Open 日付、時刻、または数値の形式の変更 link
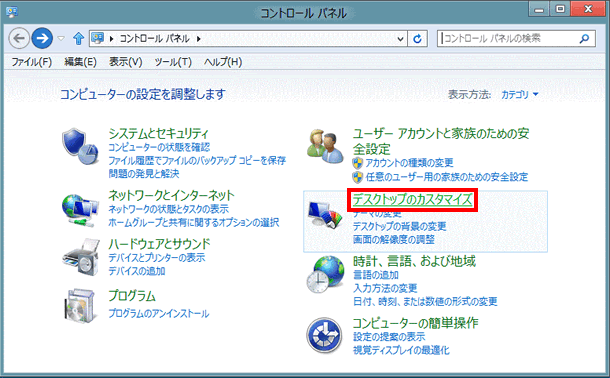Screen dimensions: 610x378 pos(425,301)
